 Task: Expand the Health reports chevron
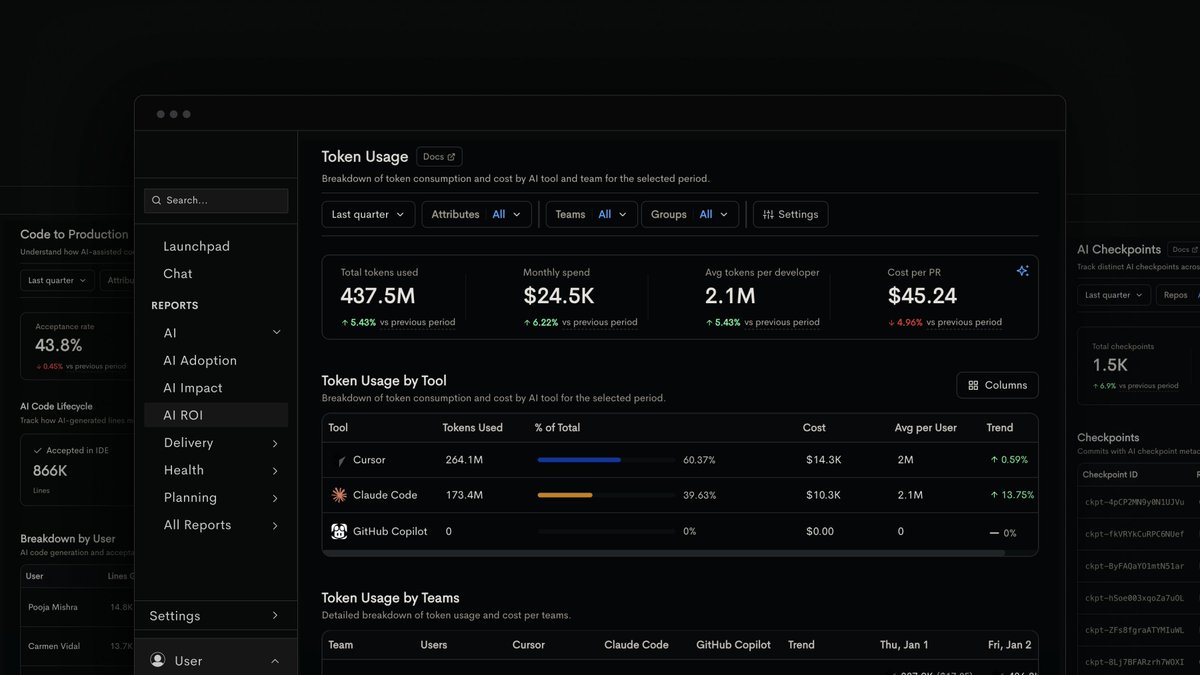275,470
